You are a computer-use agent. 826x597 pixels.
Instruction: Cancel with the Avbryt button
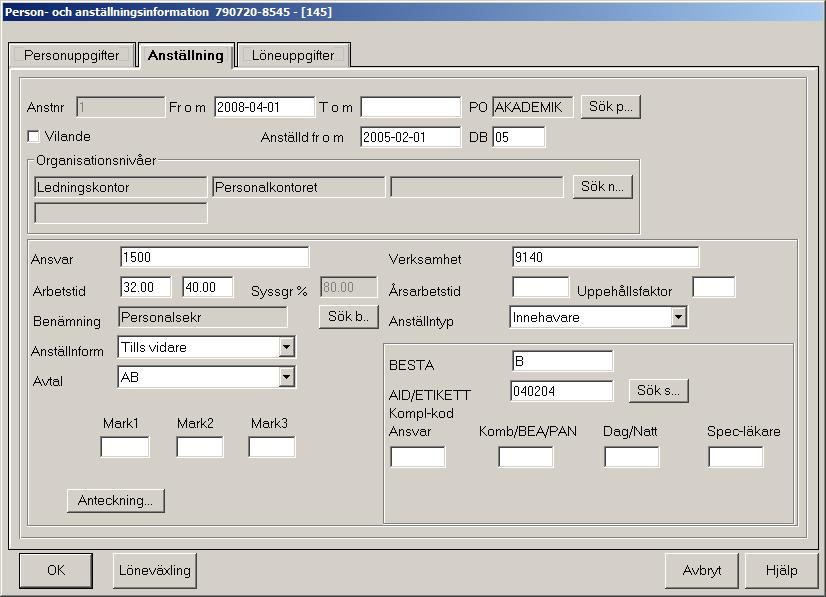[x=702, y=570]
